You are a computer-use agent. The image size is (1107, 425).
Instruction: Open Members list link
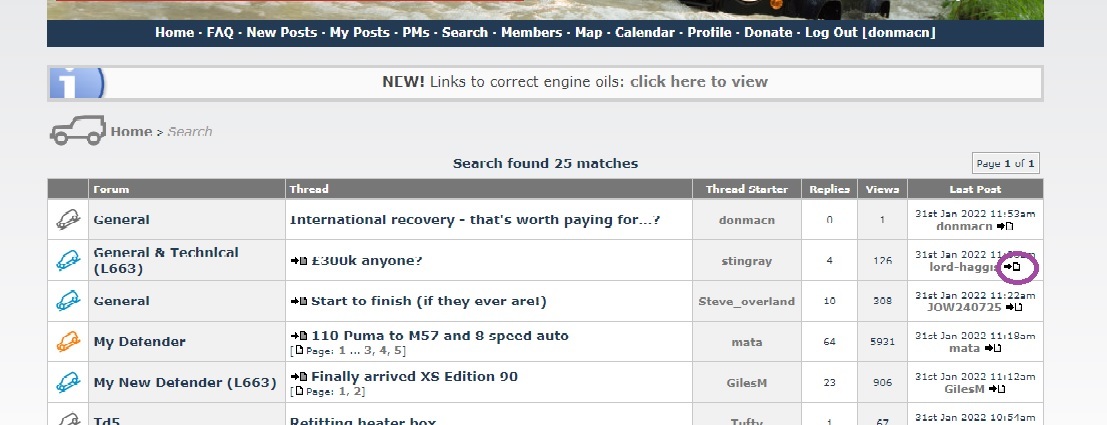tap(532, 32)
